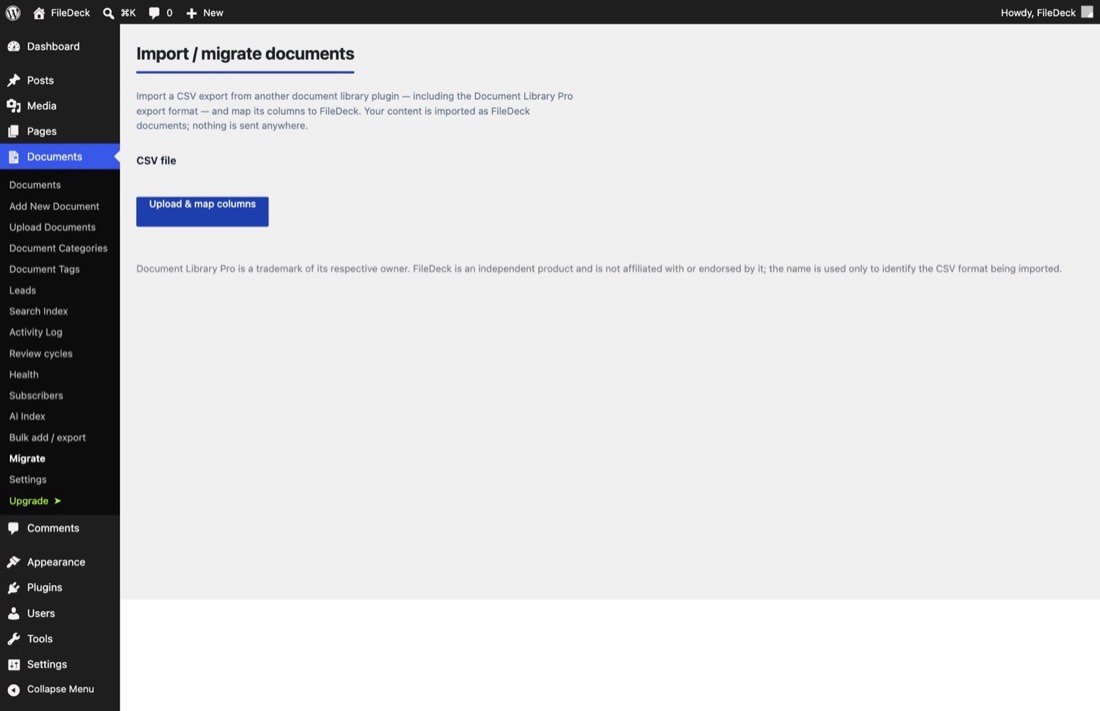The image size is (1100, 711).
Task: Select the highlighted Documents menu label
Action: pyautogui.click(x=54, y=157)
